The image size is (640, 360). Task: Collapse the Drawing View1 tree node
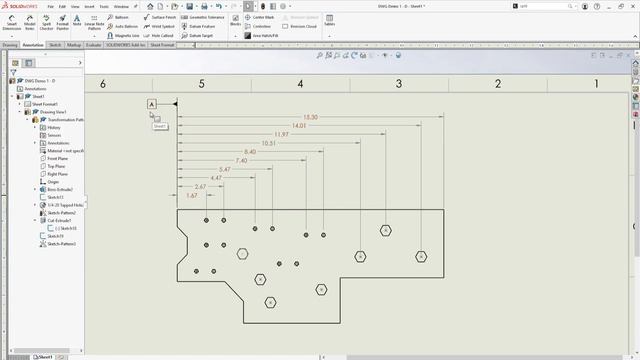(x=20, y=112)
